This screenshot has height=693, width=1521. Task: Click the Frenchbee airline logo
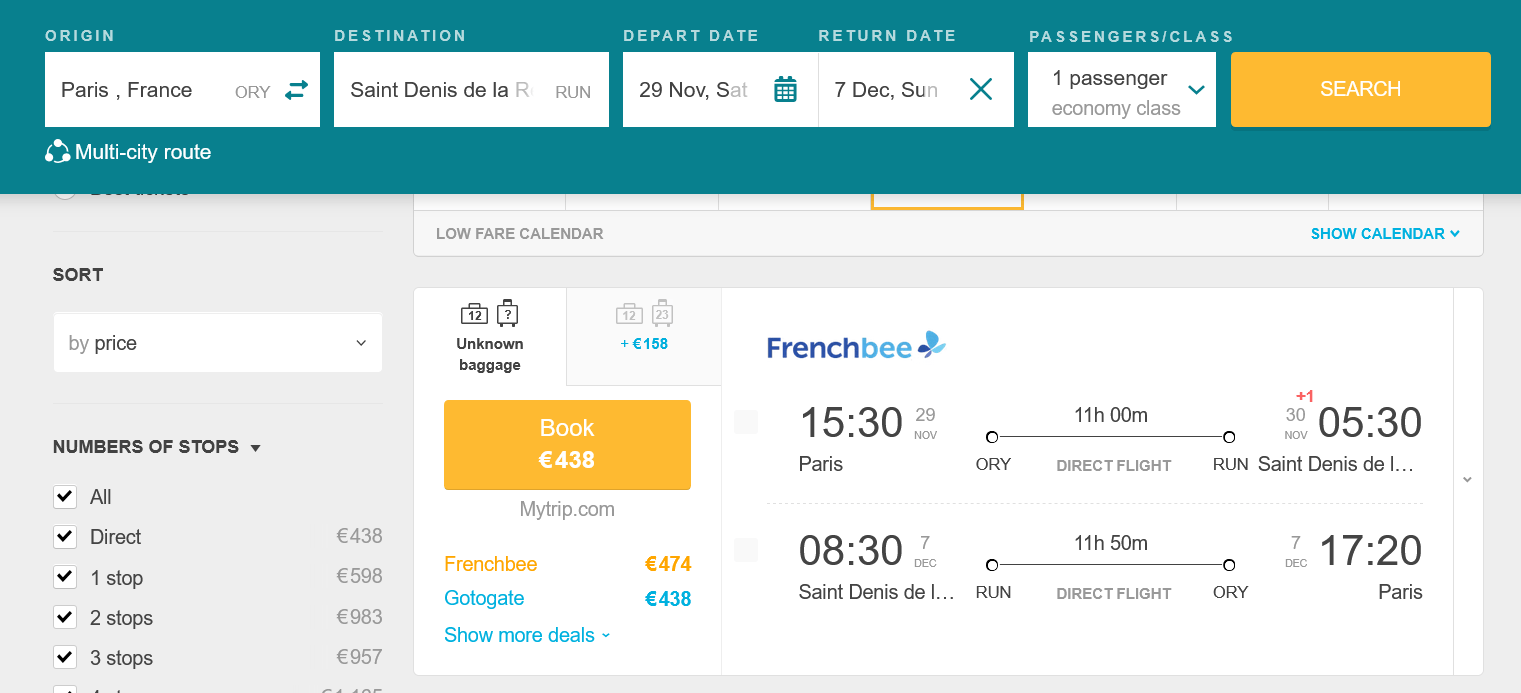click(855, 346)
